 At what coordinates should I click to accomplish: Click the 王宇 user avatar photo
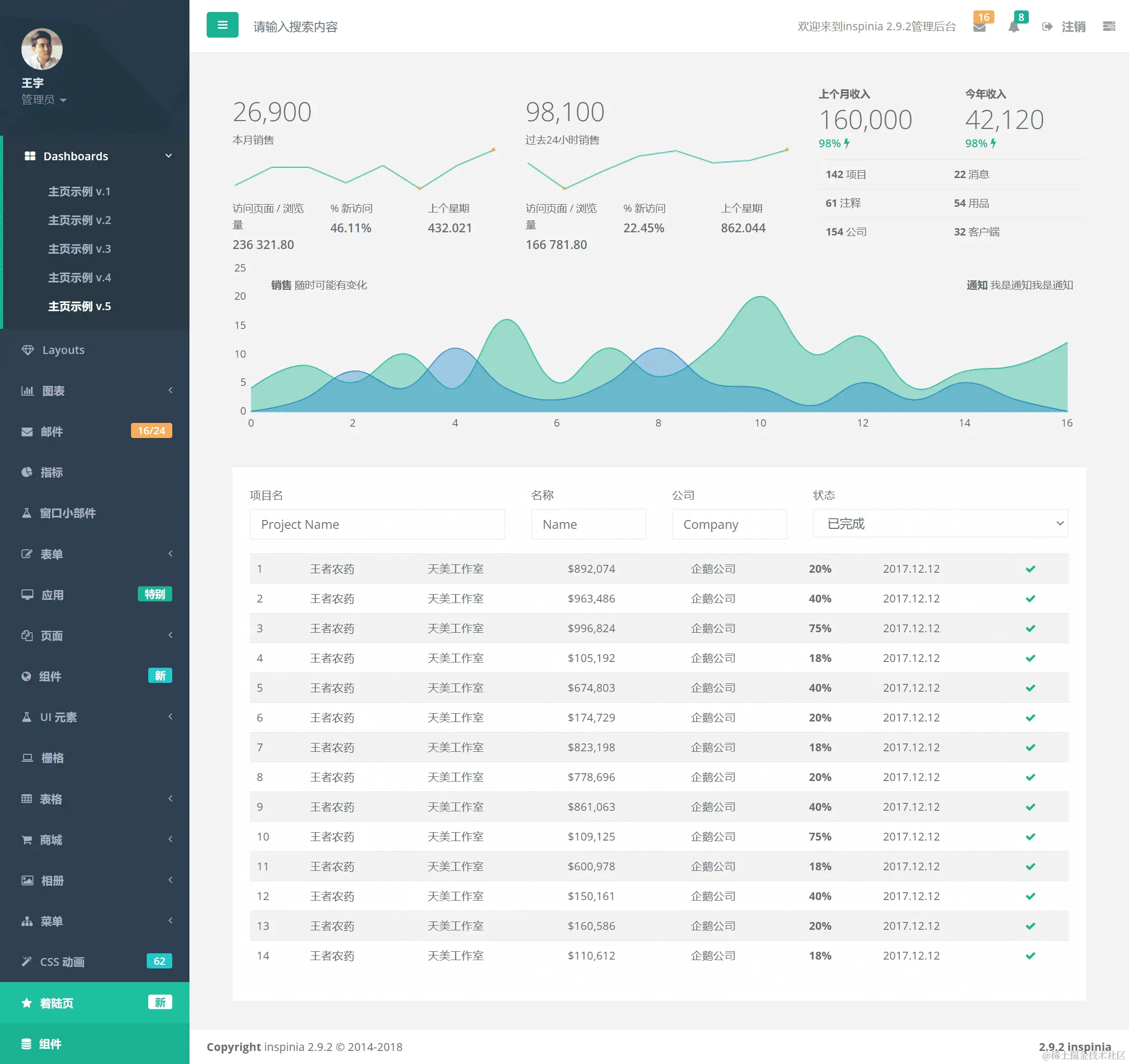[x=41, y=50]
